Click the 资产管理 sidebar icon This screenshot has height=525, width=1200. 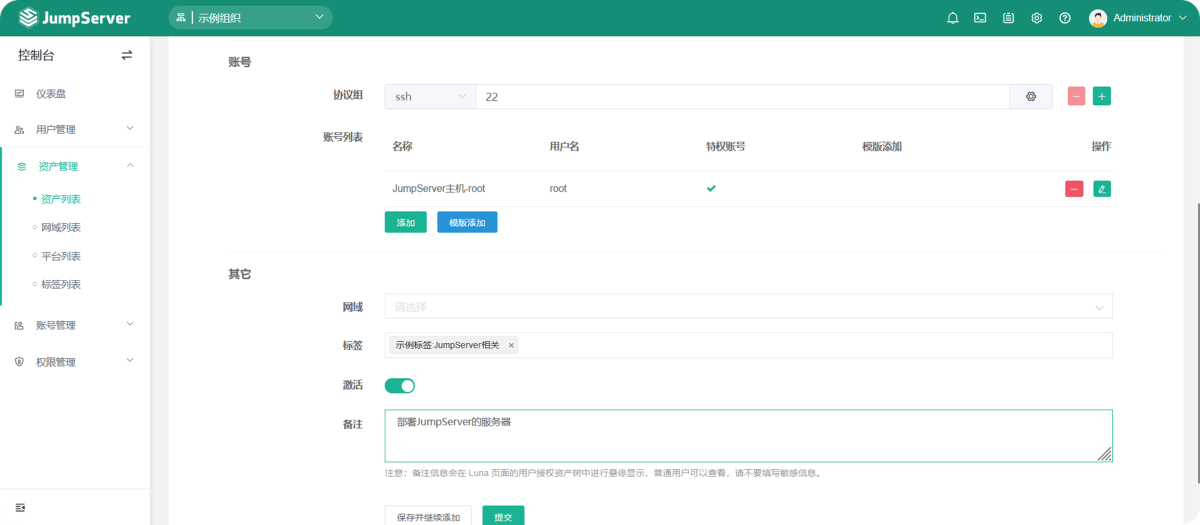pos(22,167)
